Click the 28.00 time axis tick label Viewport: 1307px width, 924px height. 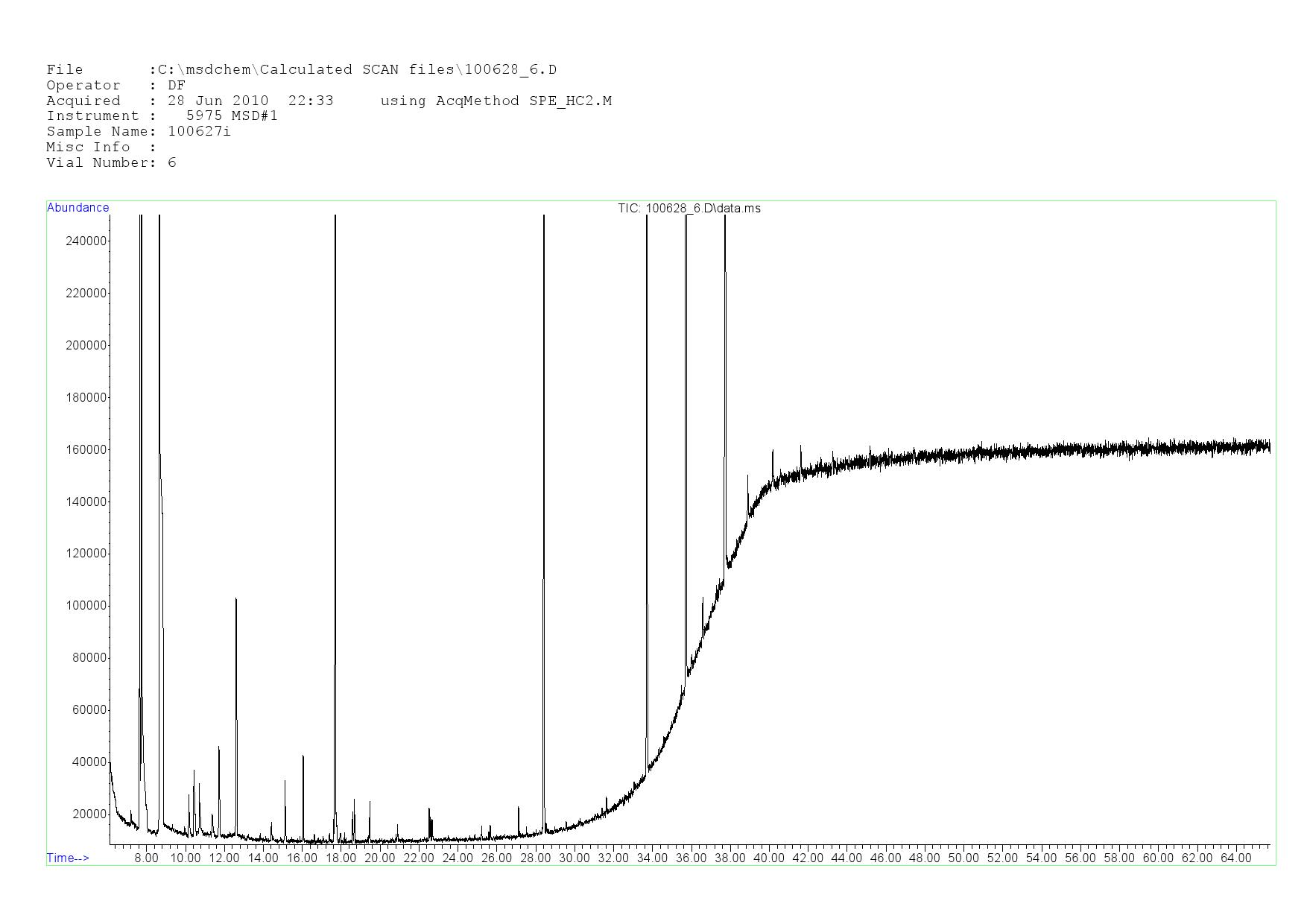pos(535,858)
